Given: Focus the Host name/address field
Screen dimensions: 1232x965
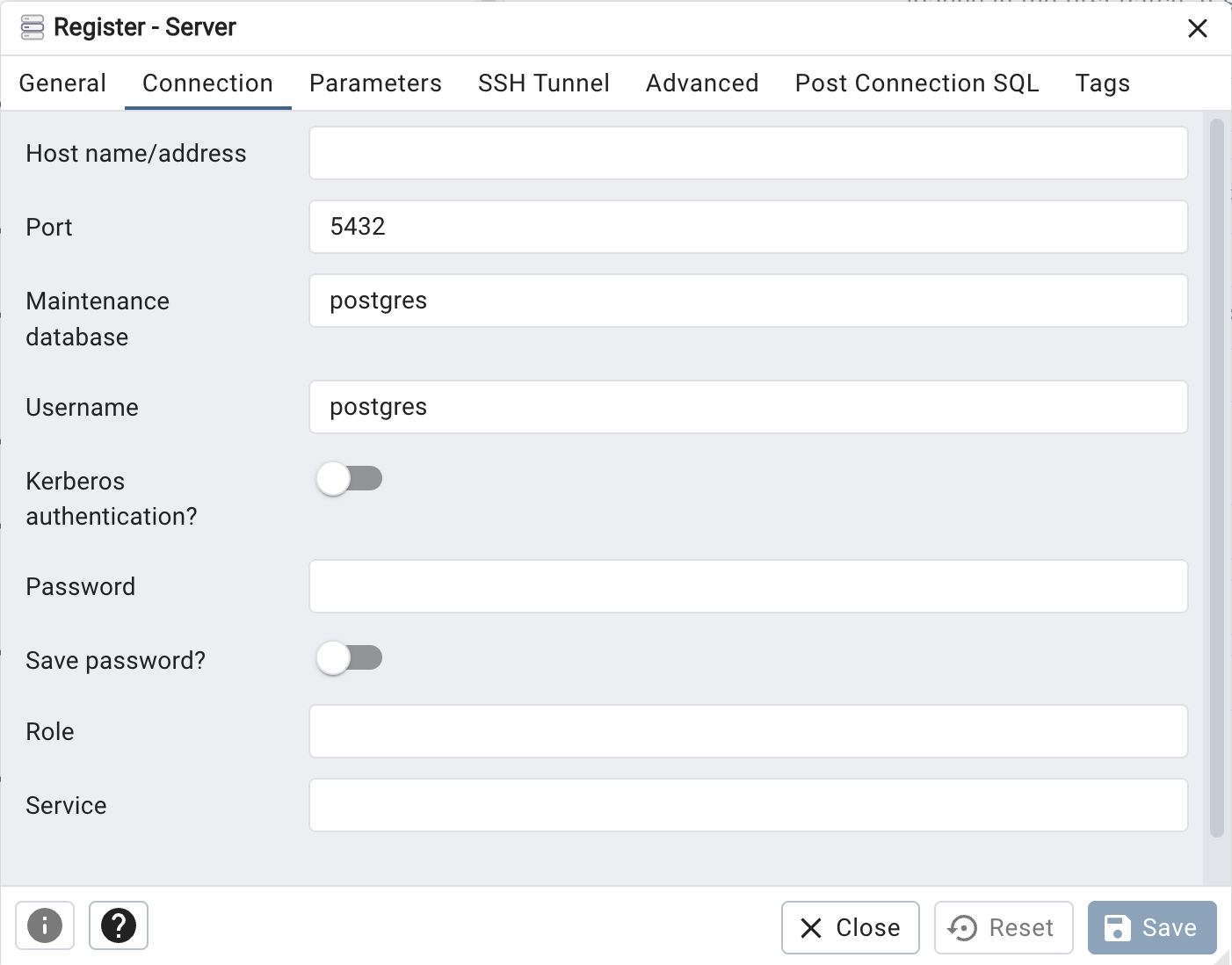Looking at the screenshot, I should (x=748, y=153).
